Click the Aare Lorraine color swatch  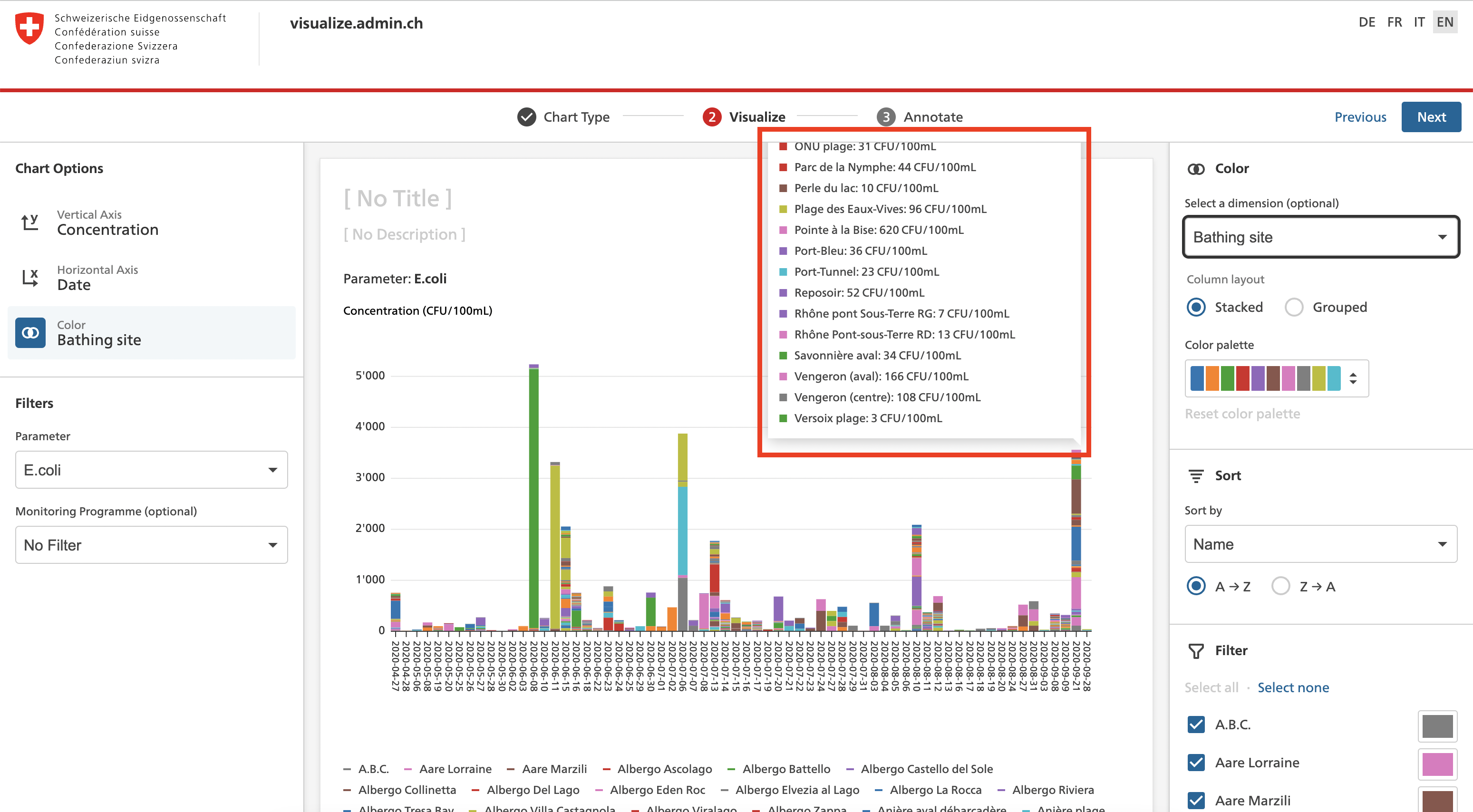(1438, 764)
